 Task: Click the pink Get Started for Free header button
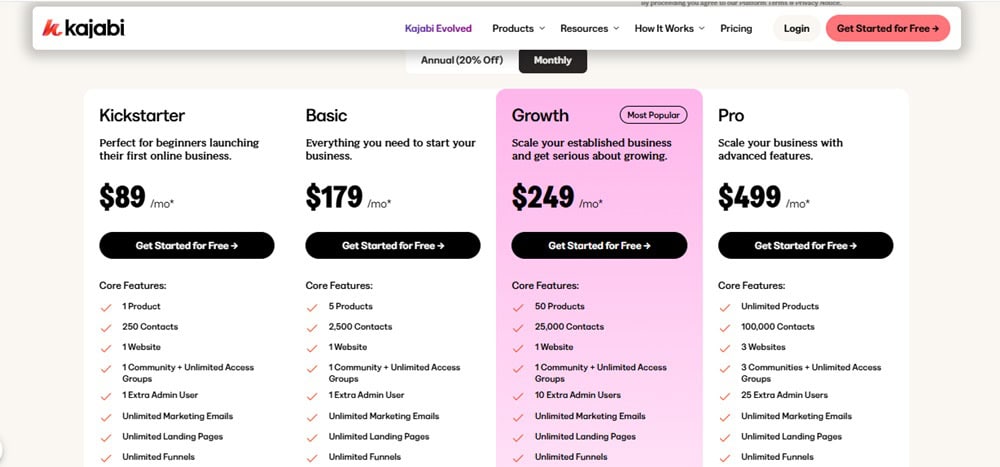coord(887,29)
